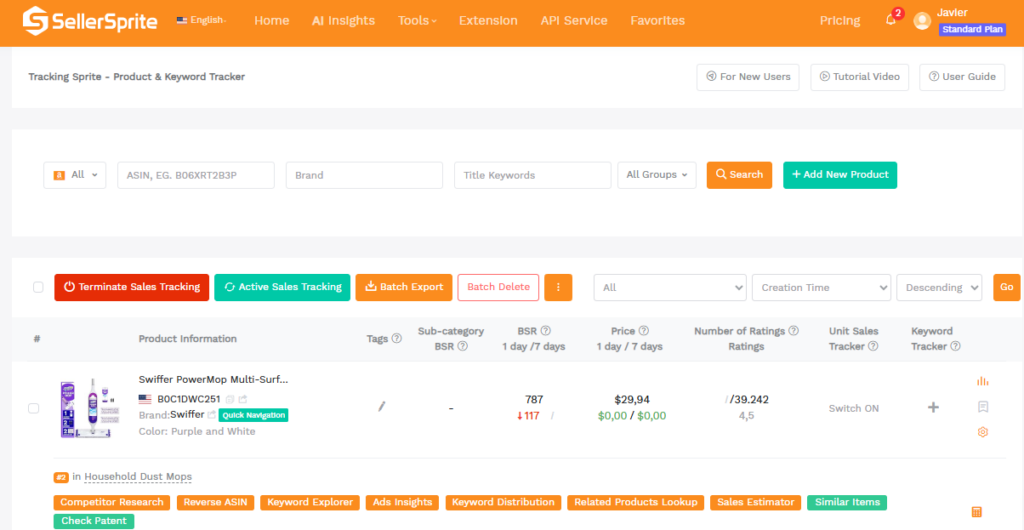
Task: Tick the select-all checkbox in the action bar
Action: [x=39, y=287]
